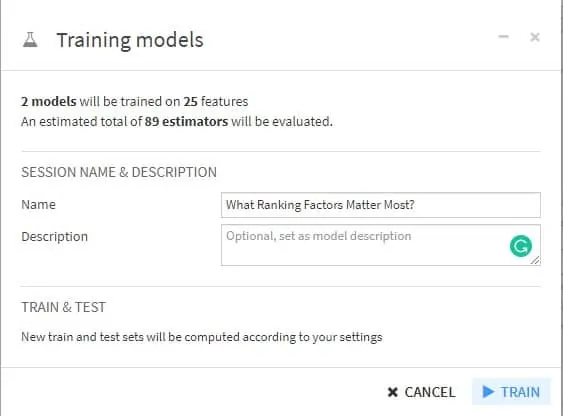
Task: Click the Name field label
Action: click(x=38, y=205)
